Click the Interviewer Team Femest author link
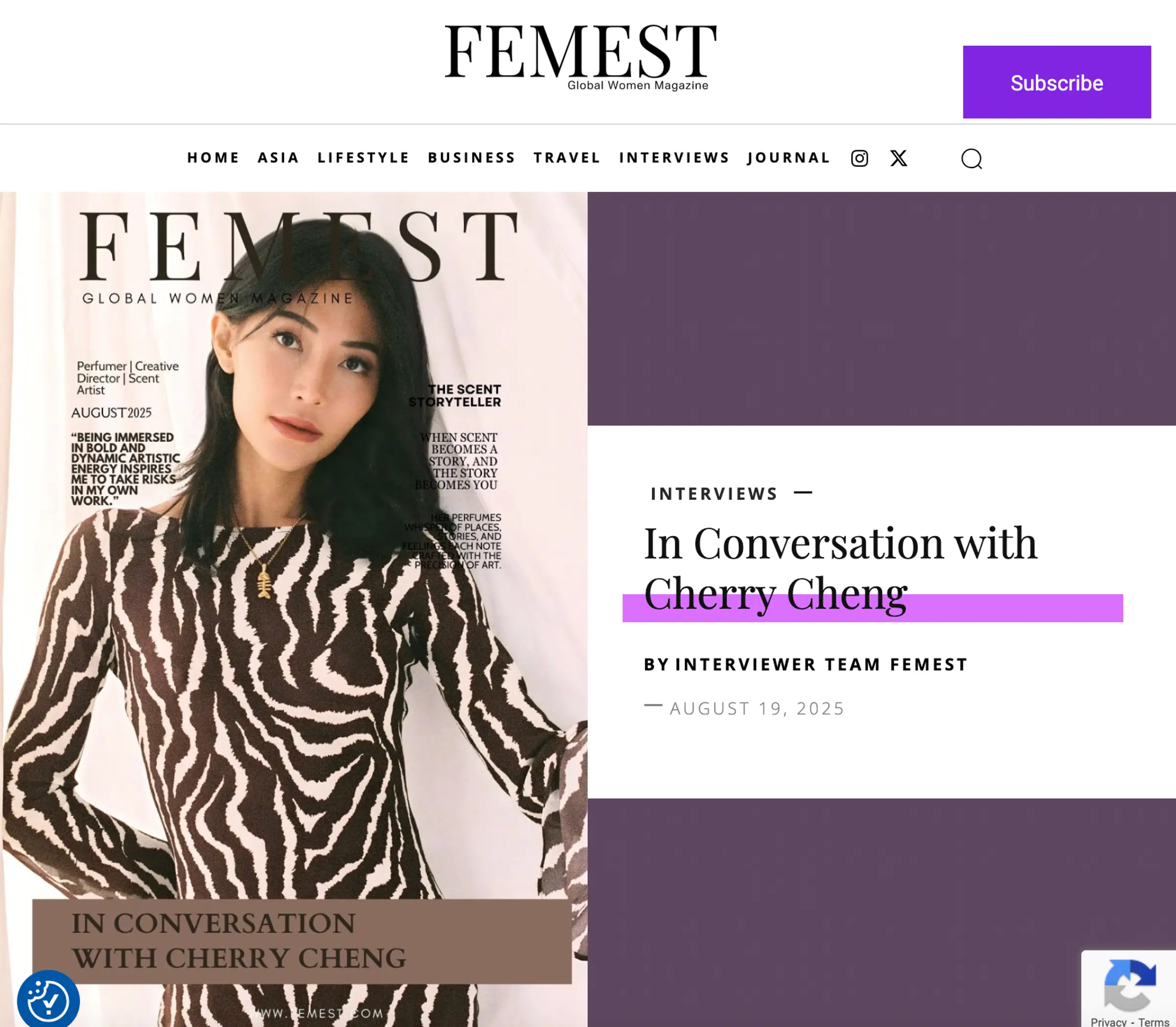1176x1027 pixels. (x=821, y=664)
